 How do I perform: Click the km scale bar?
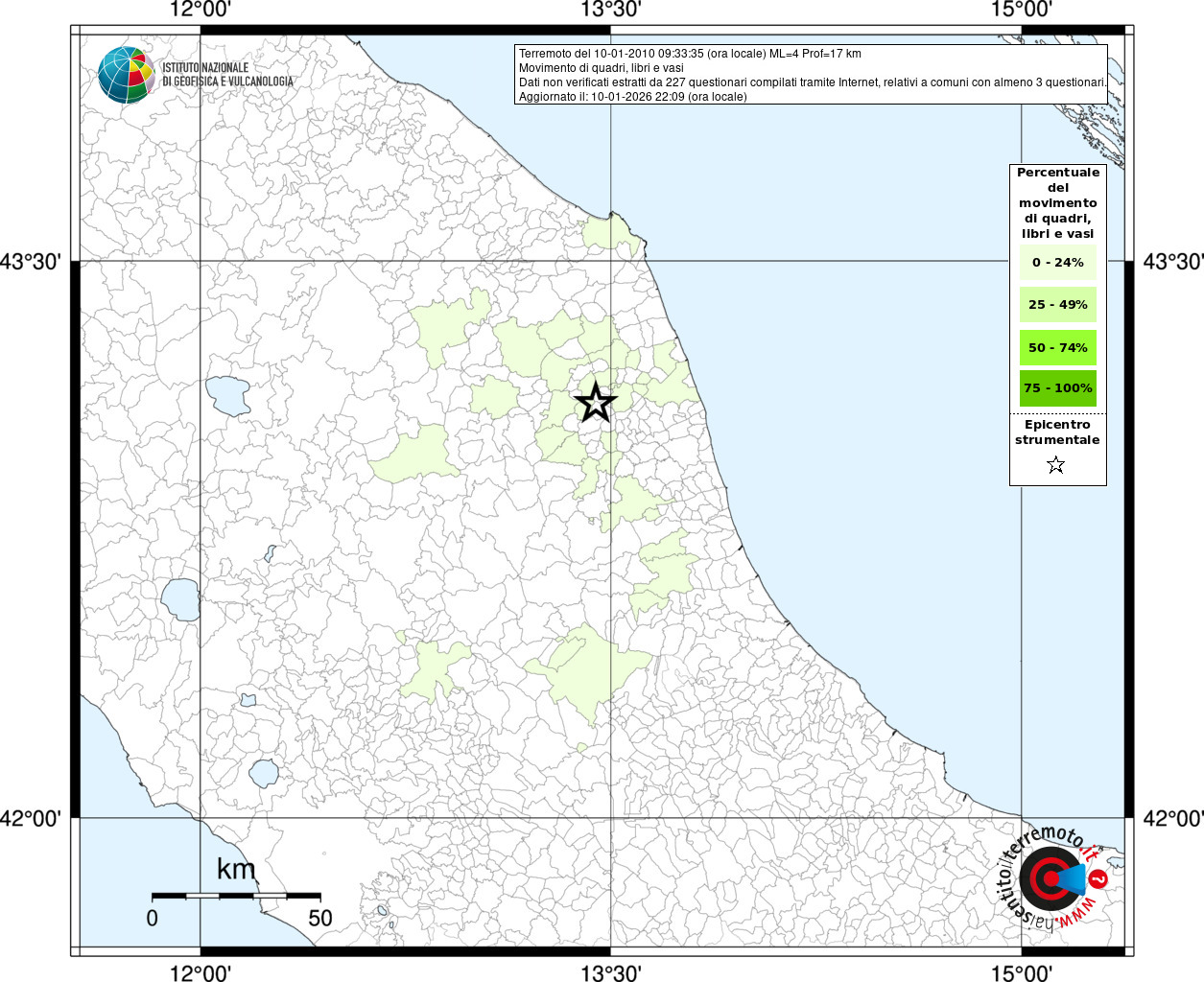236,896
